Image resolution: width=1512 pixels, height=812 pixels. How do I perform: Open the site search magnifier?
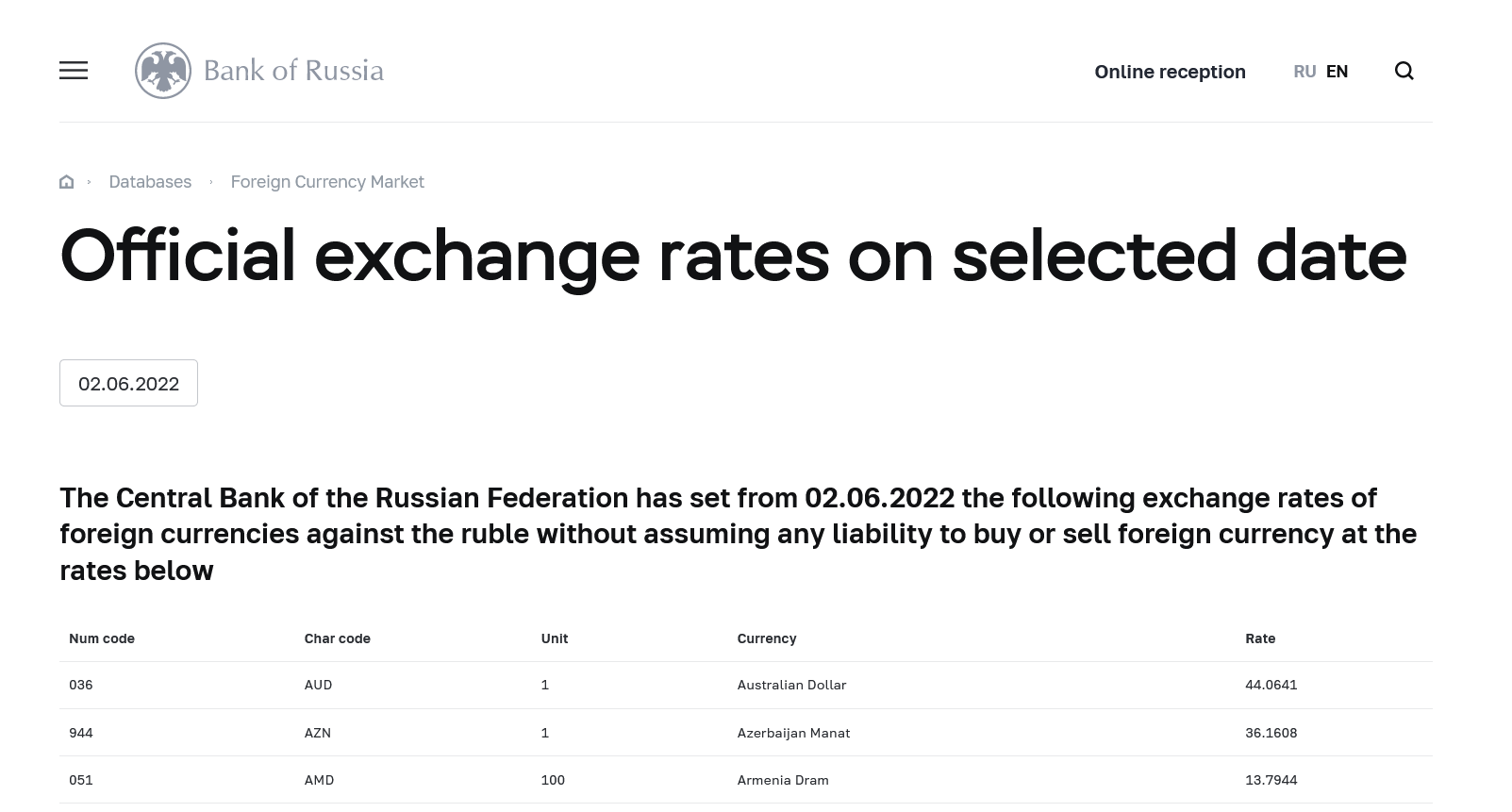click(x=1404, y=72)
